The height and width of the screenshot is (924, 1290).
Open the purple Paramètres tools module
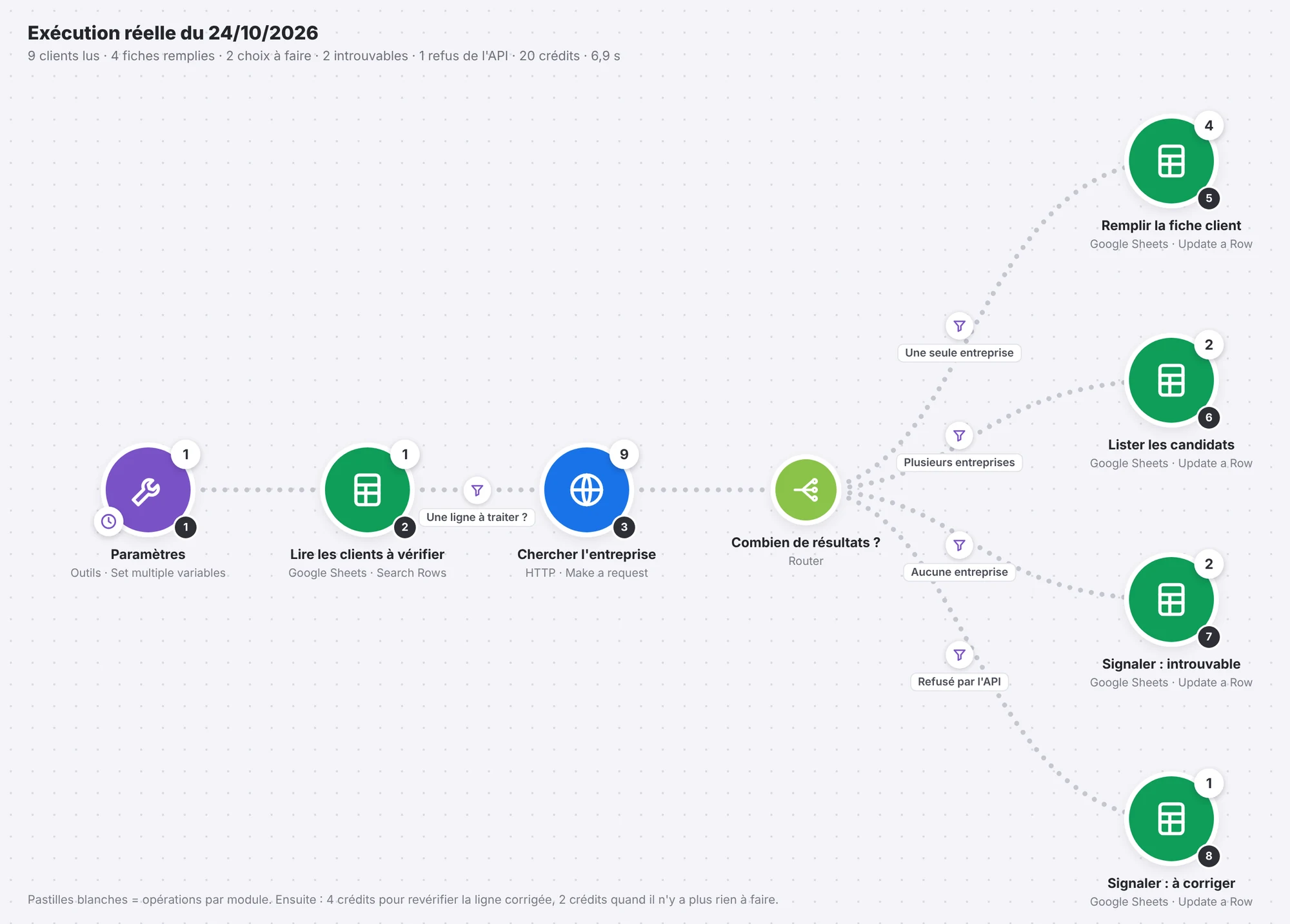point(148,490)
